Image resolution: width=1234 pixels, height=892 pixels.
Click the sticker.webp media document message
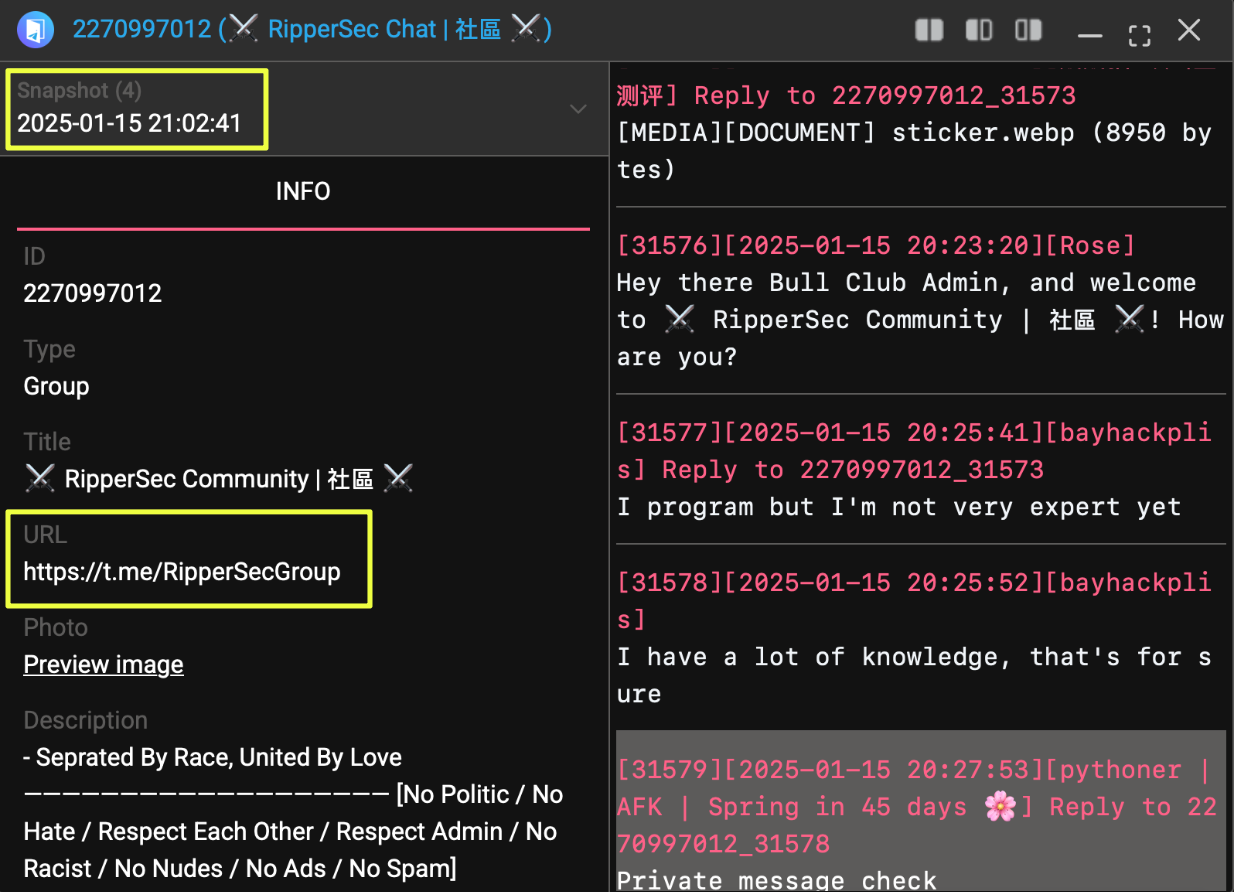[x=914, y=150]
